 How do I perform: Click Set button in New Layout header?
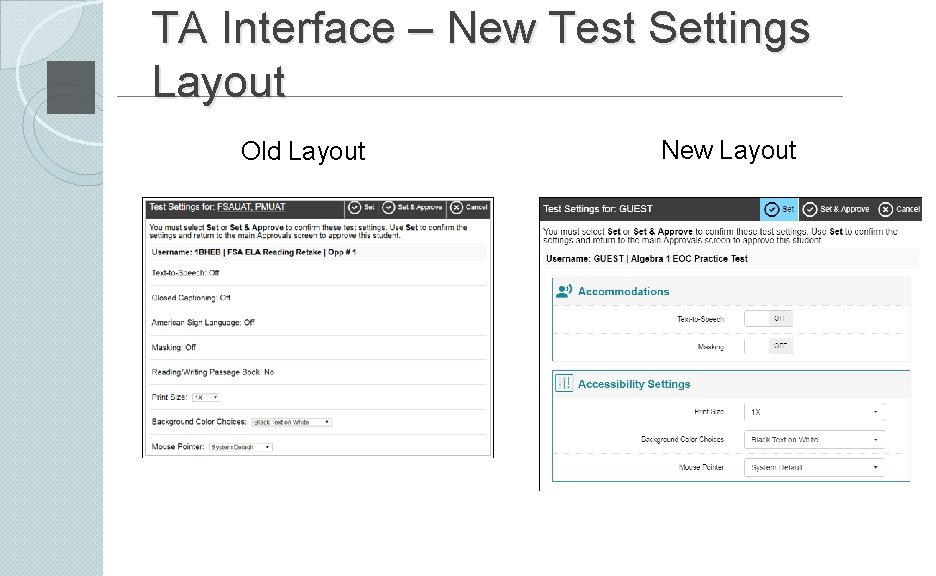779,209
